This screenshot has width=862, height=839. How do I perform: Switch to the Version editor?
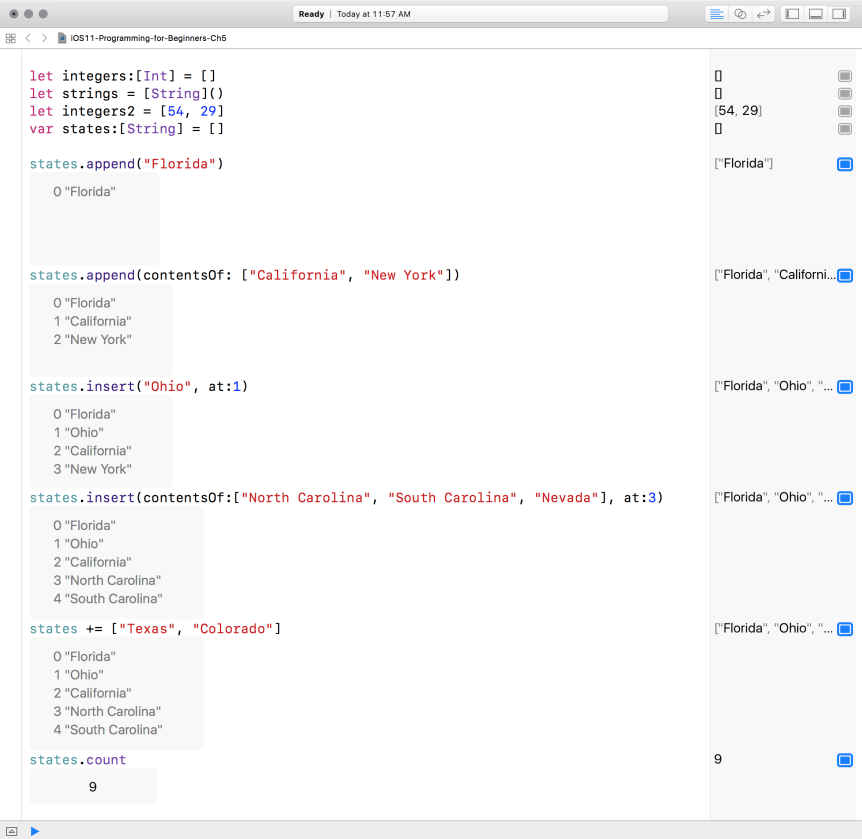[x=764, y=14]
